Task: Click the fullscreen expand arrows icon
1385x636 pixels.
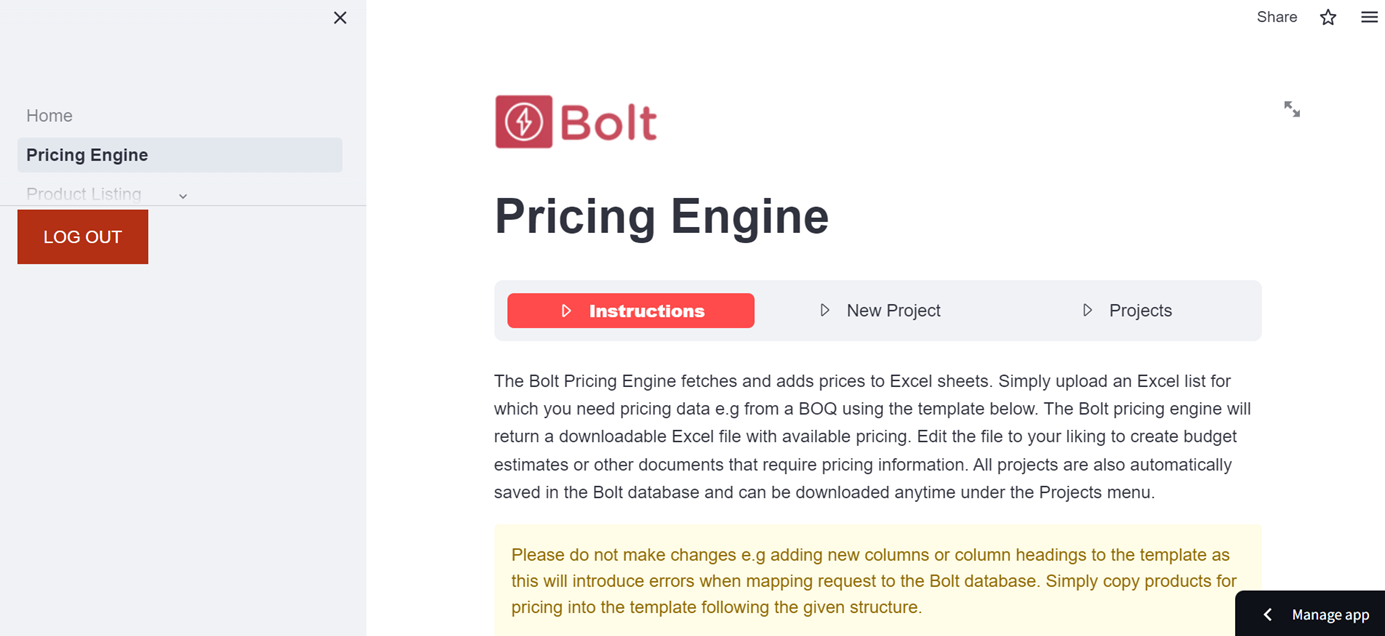Action: (1292, 109)
